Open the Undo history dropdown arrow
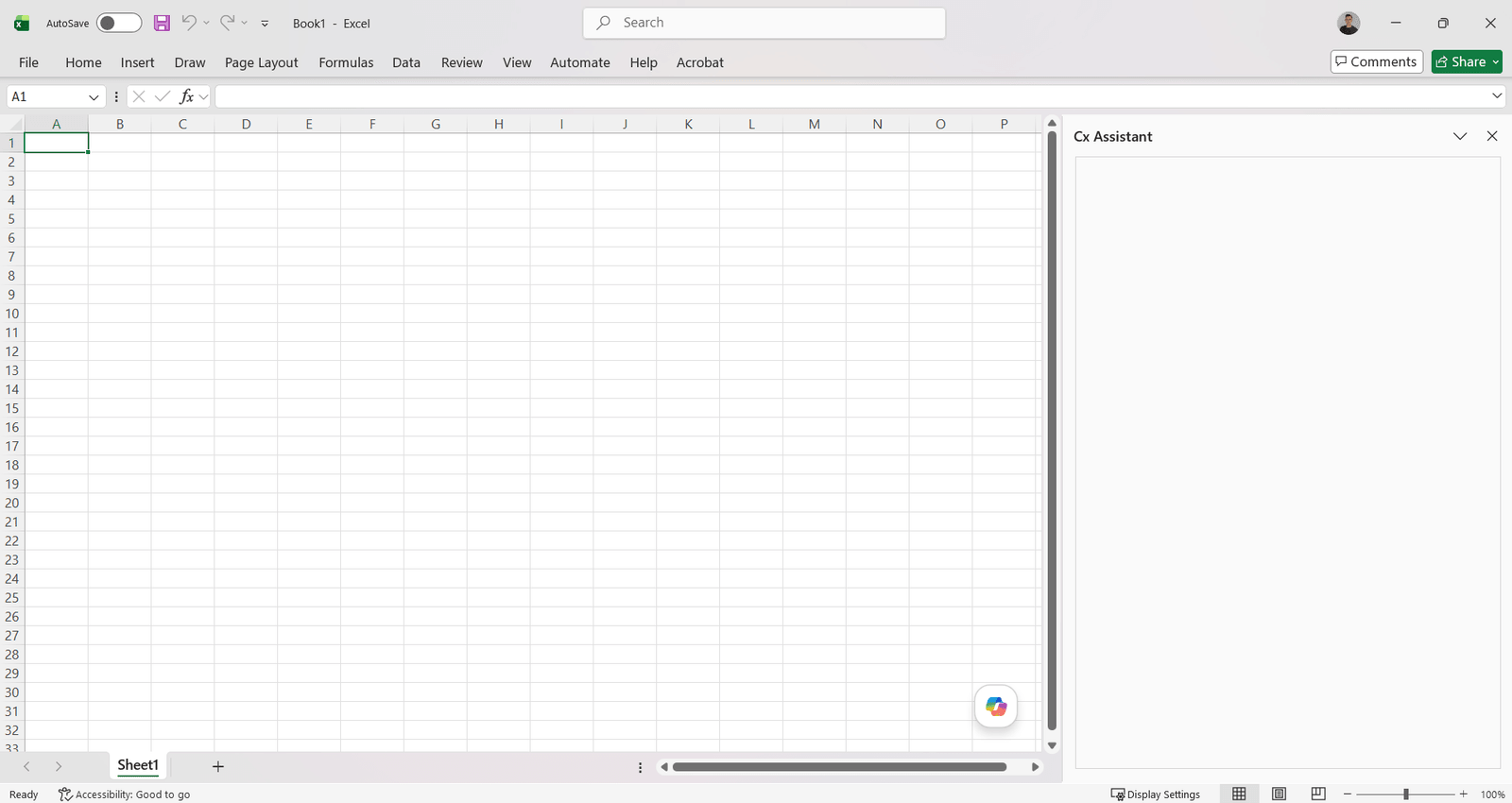The height and width of the screenshot is (803, 1512). tap(206, 23)
